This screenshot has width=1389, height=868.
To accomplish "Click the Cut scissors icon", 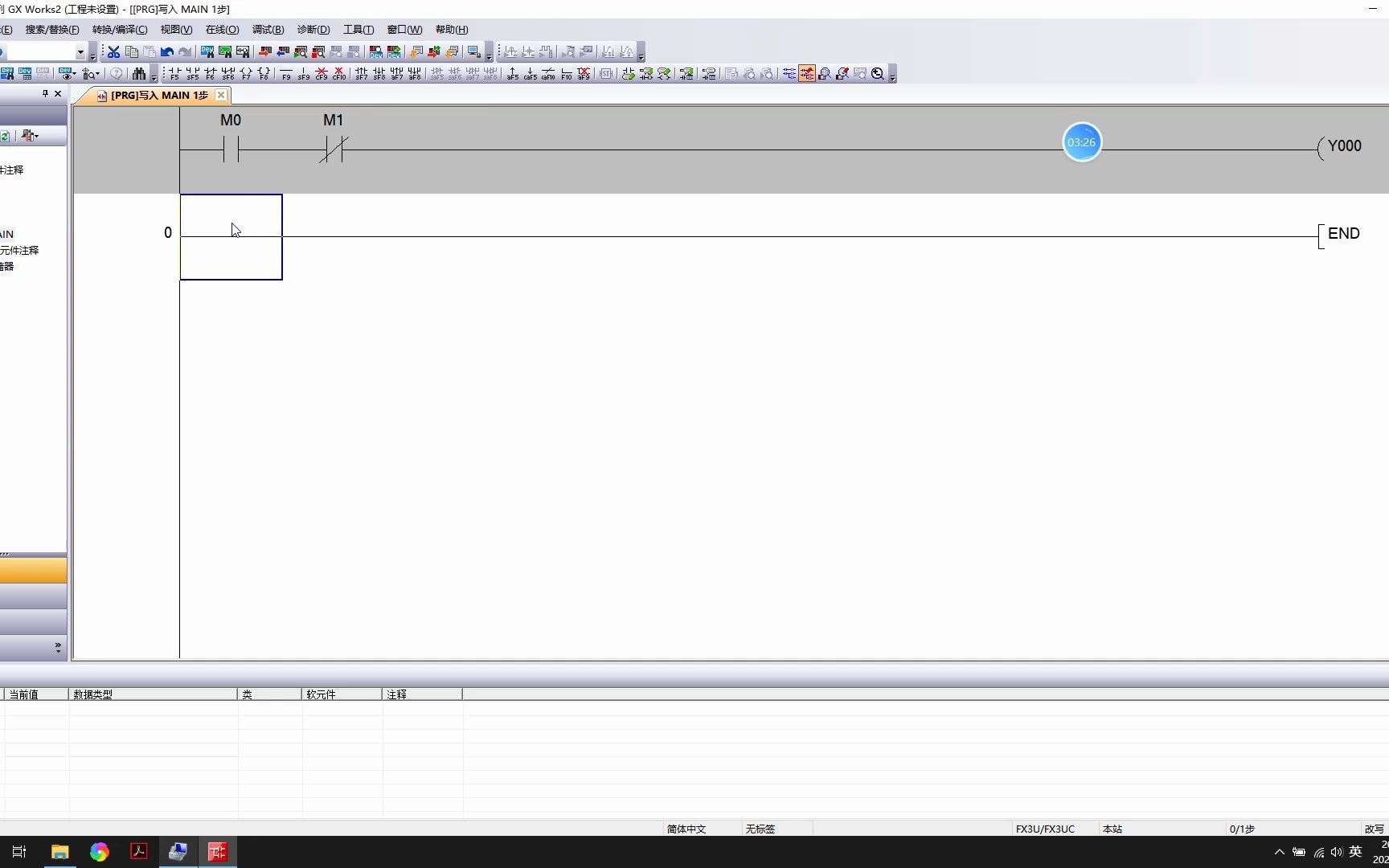I will tap(113, 51).
